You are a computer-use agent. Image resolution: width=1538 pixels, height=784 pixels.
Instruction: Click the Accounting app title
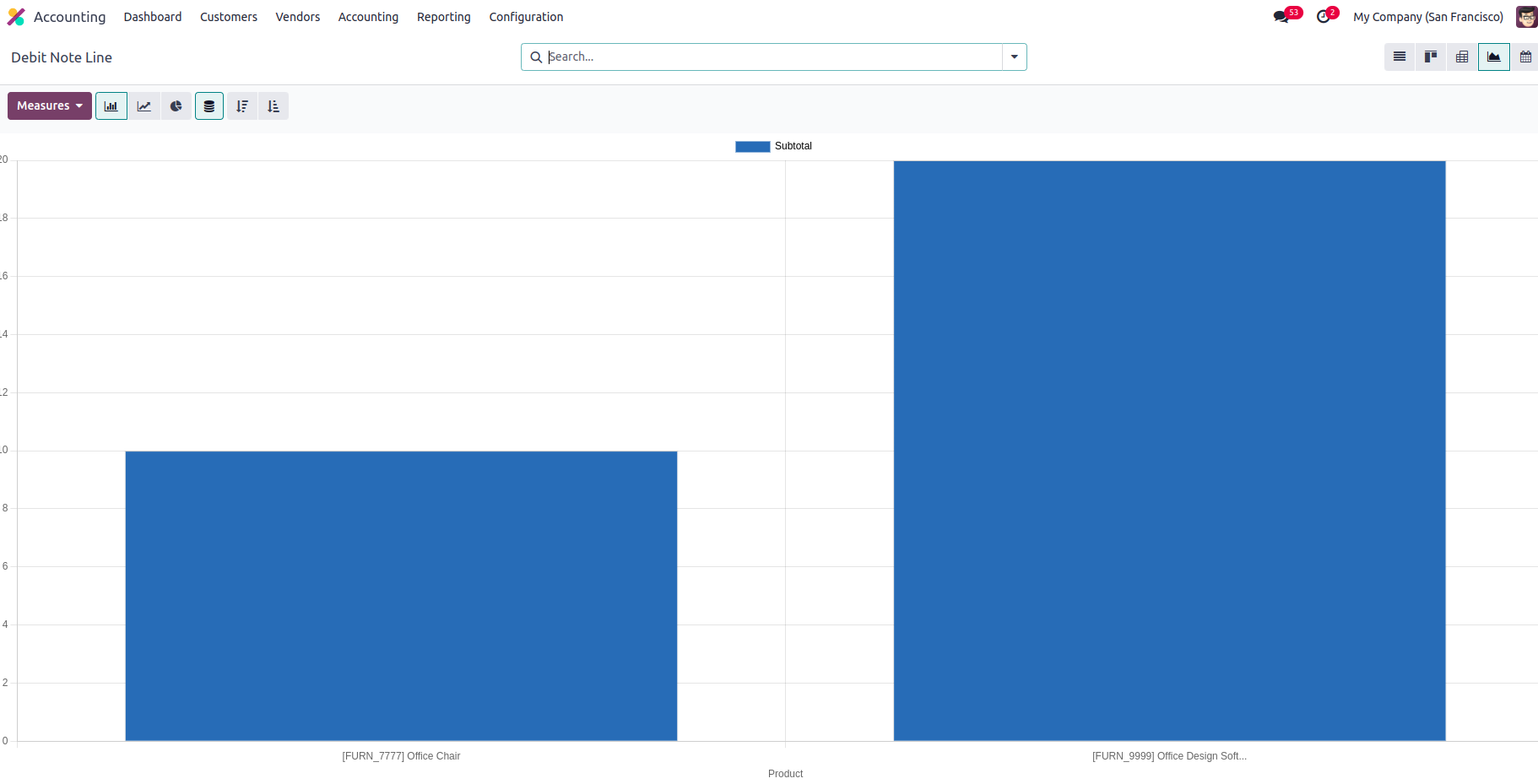(70, 17)
